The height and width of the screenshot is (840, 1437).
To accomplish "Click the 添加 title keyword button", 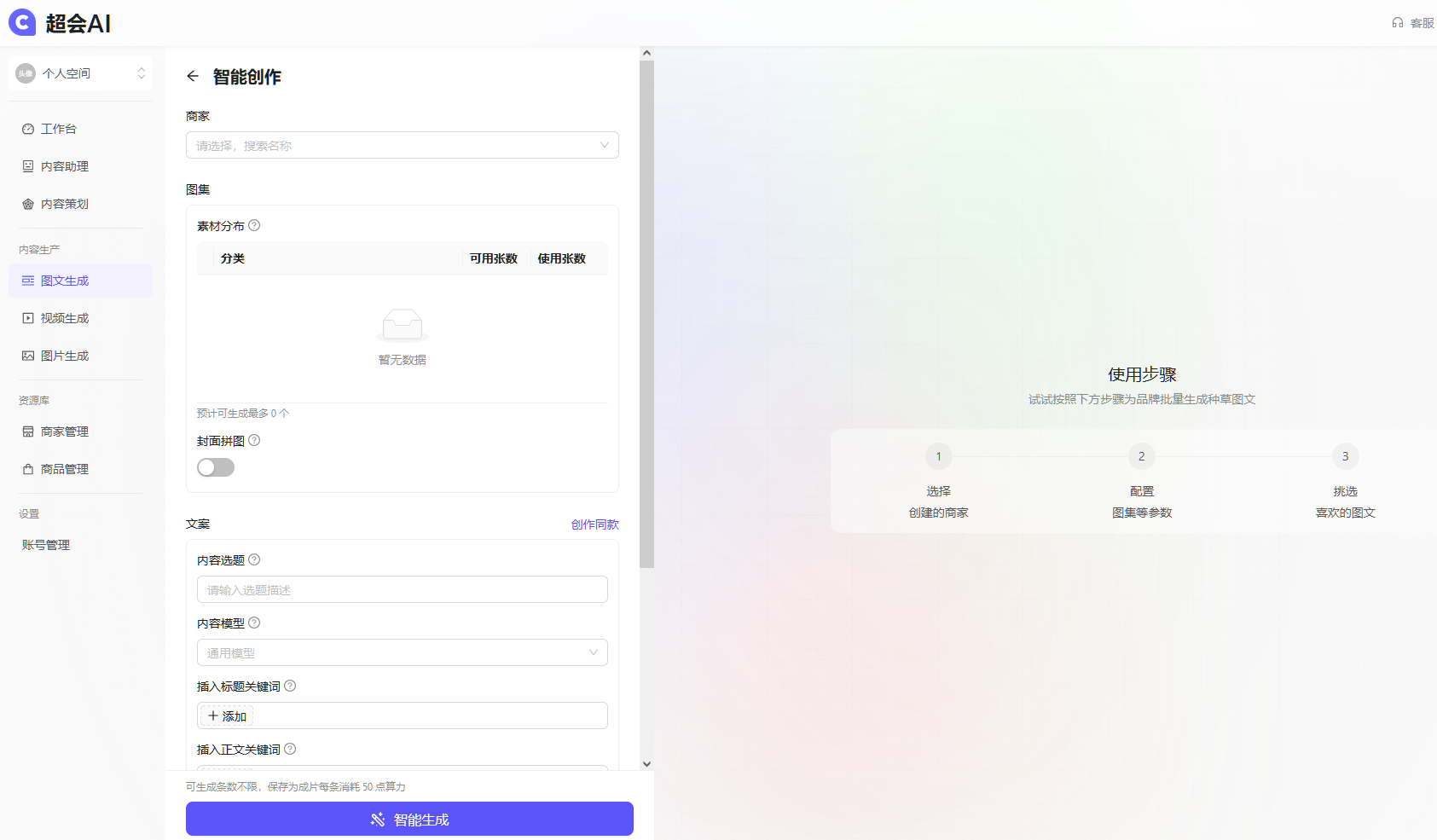I will [x=227, y=716].
